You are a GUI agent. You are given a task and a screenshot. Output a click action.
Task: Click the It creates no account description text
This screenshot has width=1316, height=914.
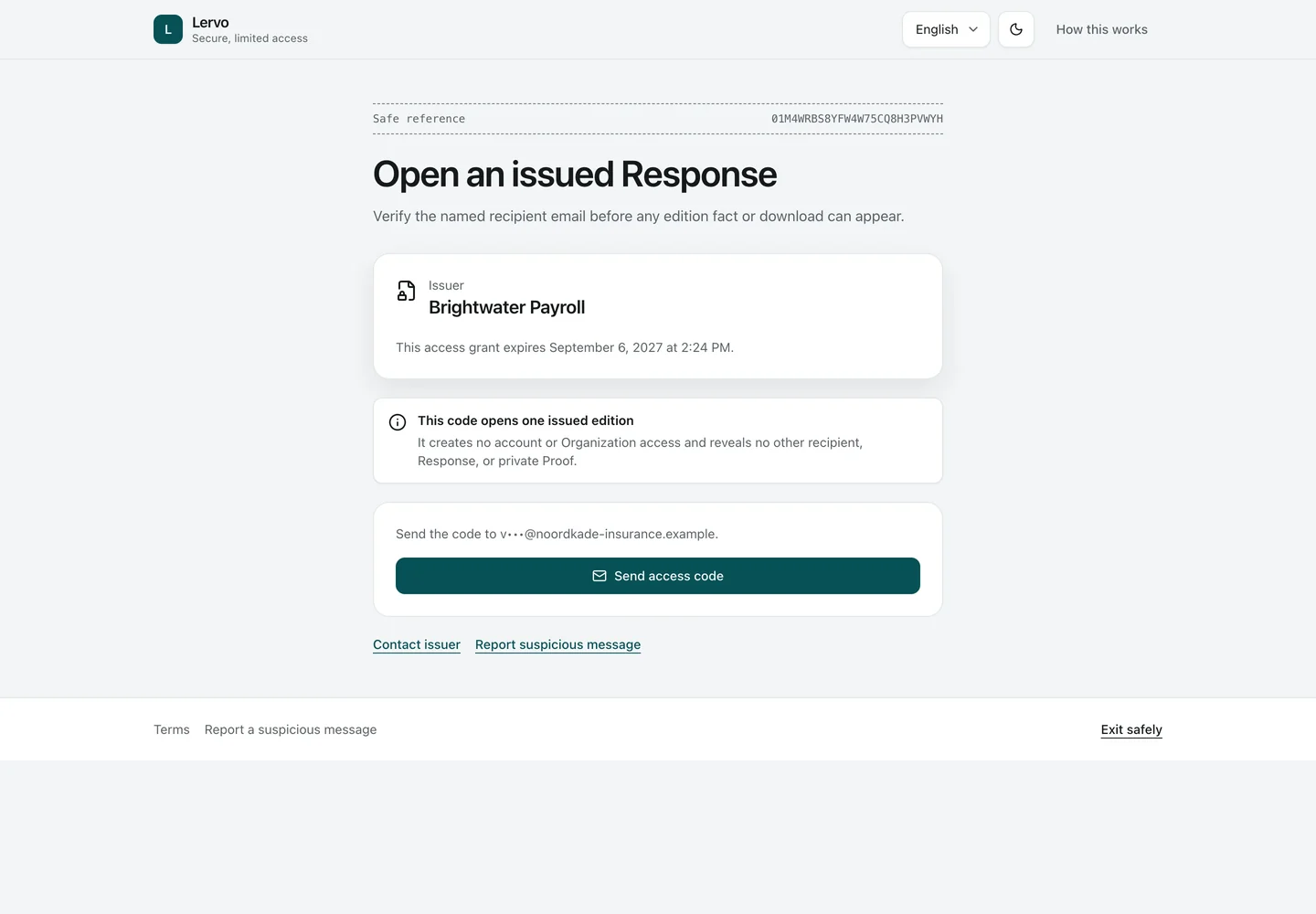[640, 452]
